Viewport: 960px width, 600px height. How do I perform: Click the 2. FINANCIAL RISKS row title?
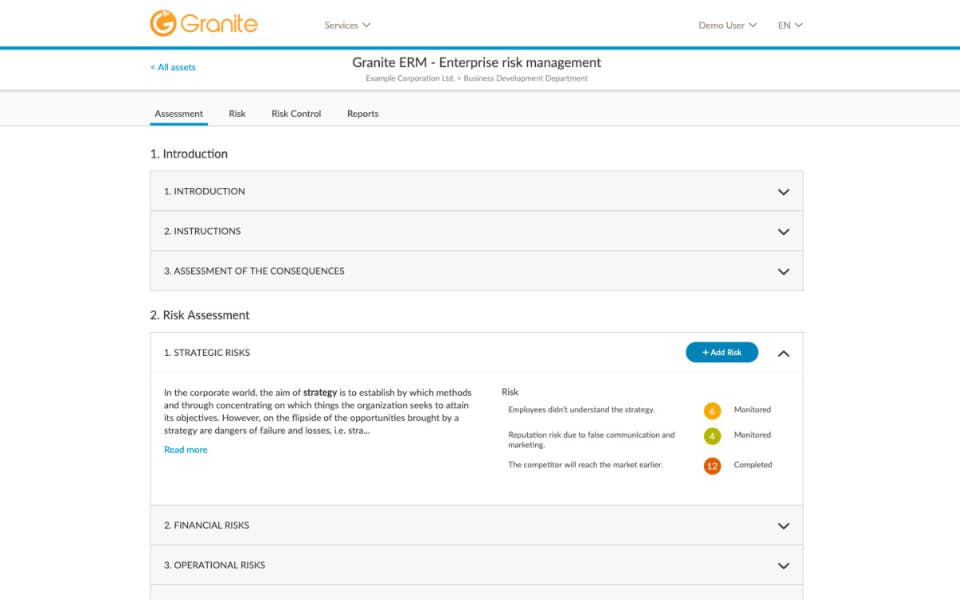click(x=206, y=525)
